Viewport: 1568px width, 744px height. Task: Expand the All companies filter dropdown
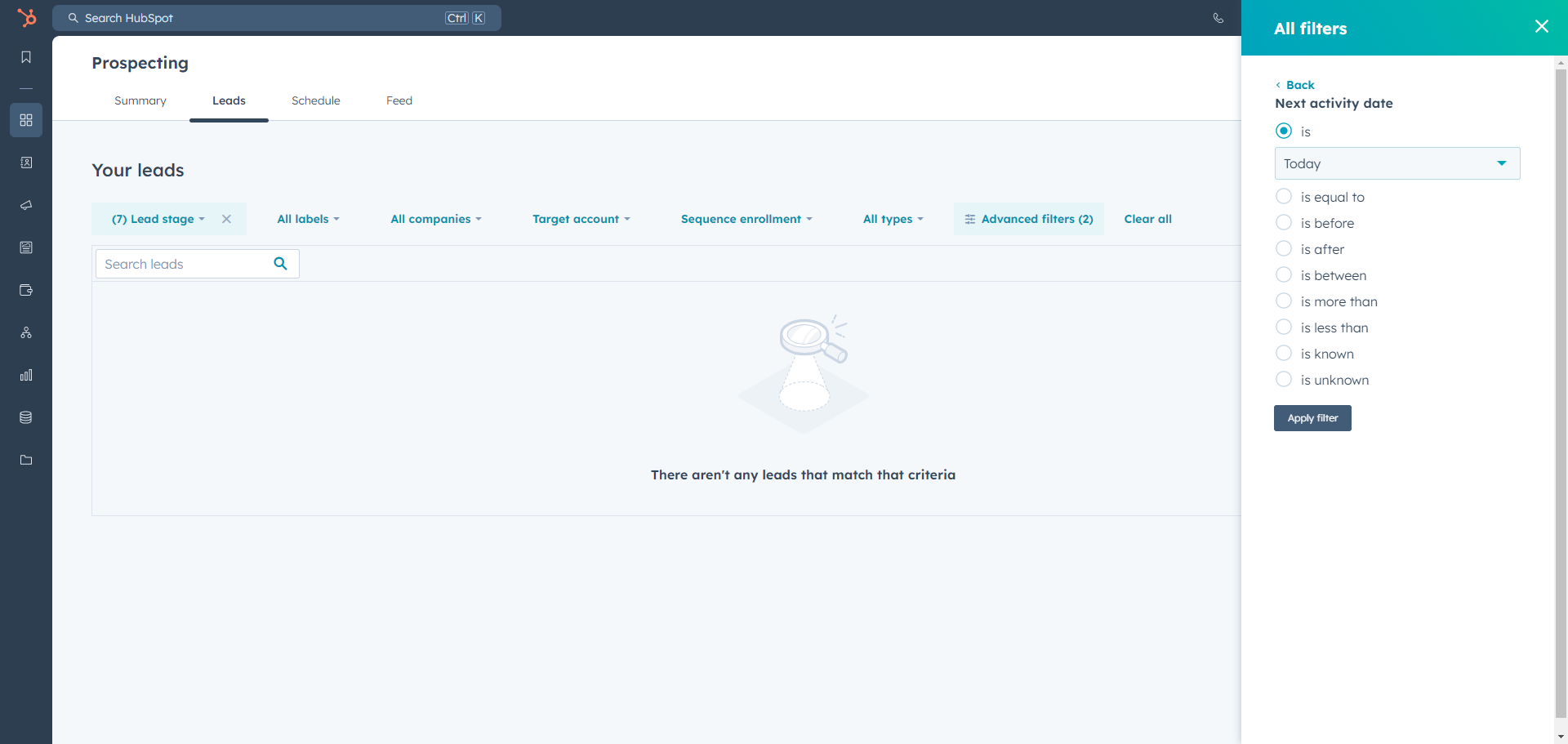436,219
